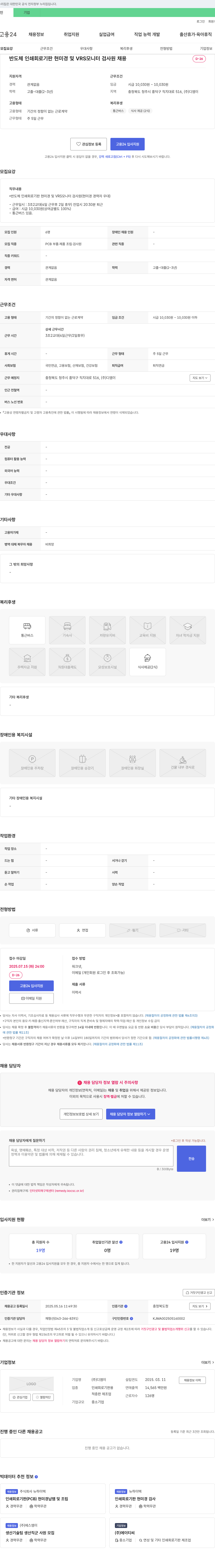
Task: Open 생산기술팀 생산직군 사원 모집 posting
Action: [x=30, y=1533]
